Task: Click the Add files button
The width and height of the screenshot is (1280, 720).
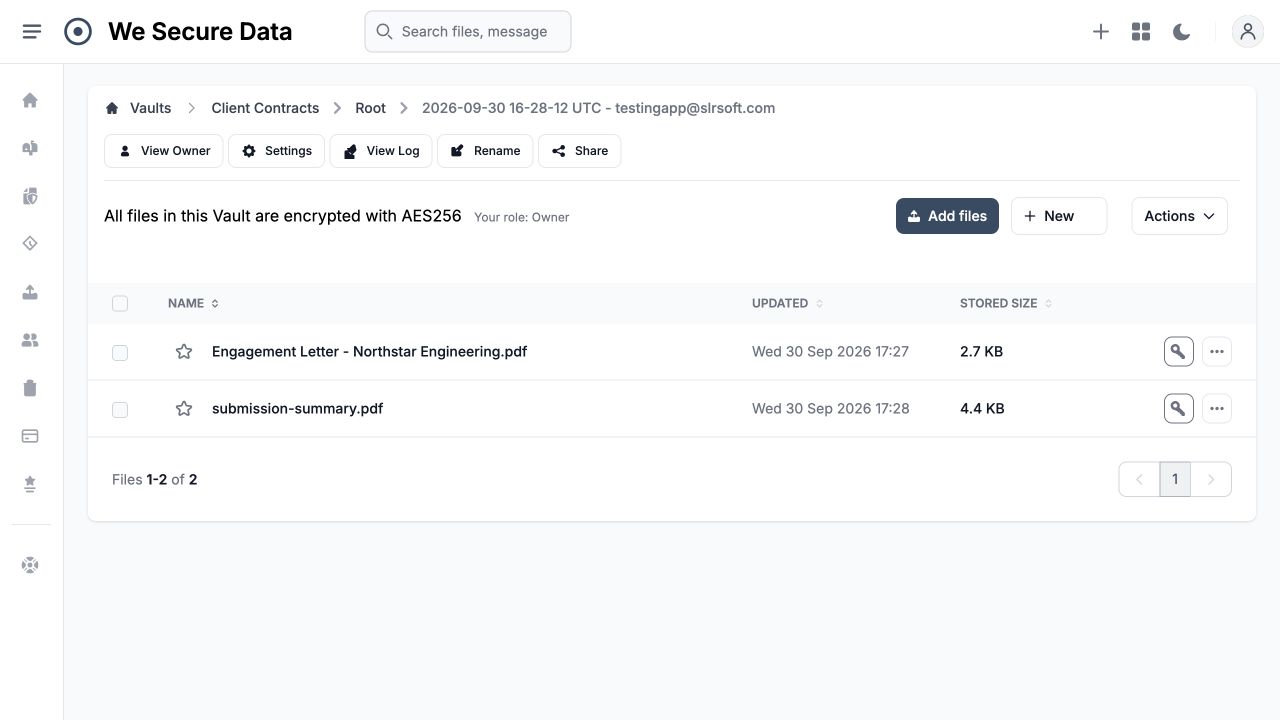Action: 947,216
